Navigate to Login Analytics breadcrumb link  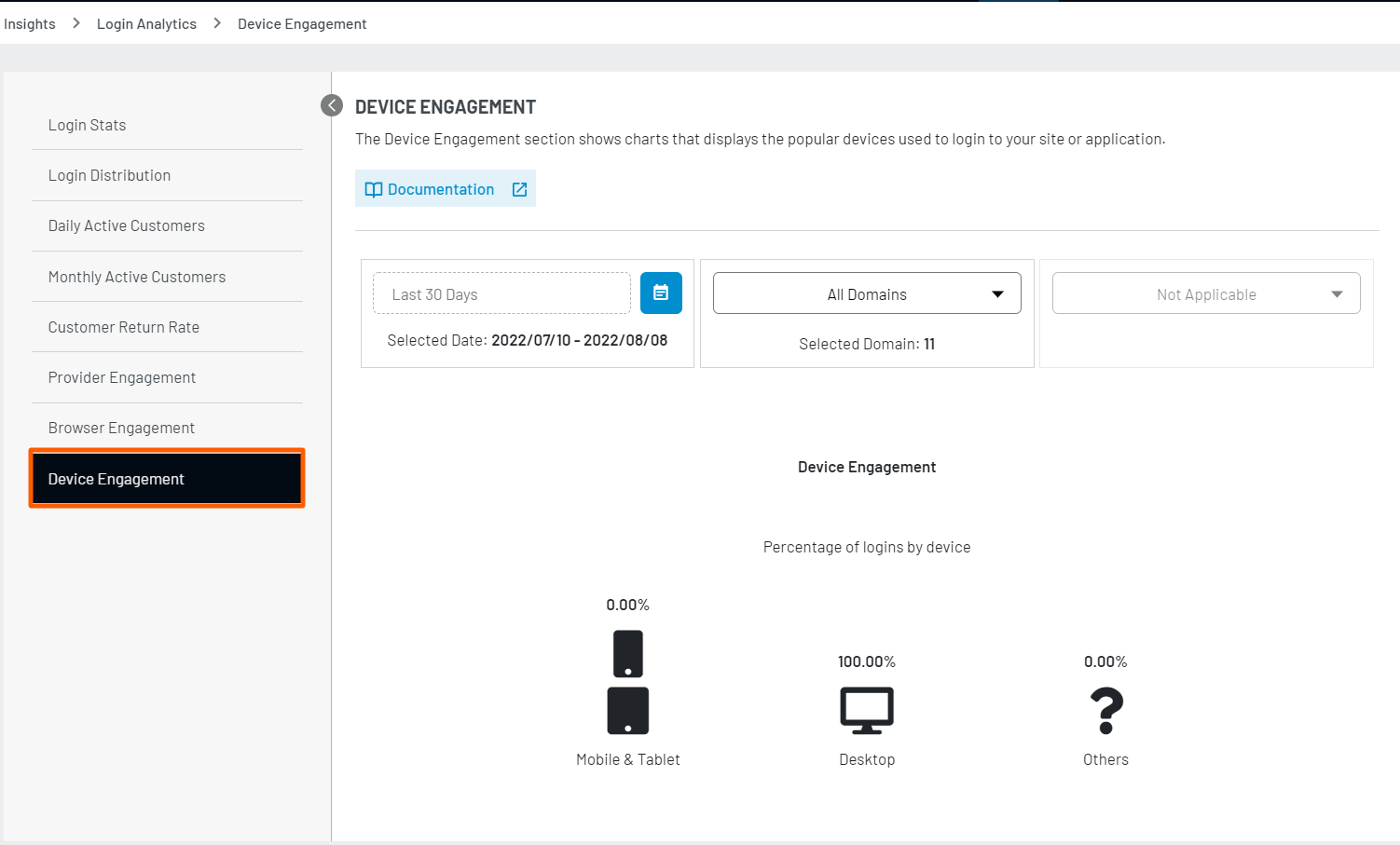(x=146, y=22)
